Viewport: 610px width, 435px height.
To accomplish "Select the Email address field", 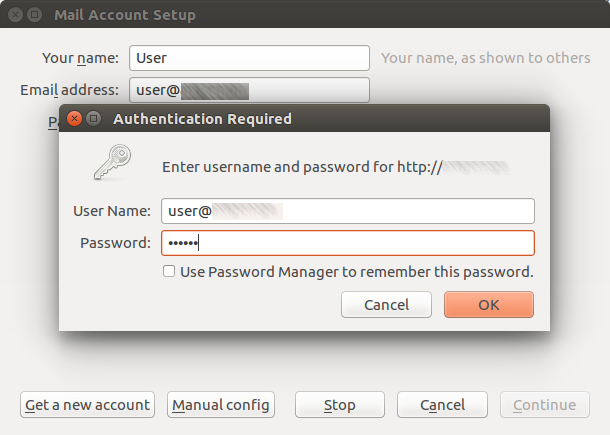I will click(x=249, y=90).
